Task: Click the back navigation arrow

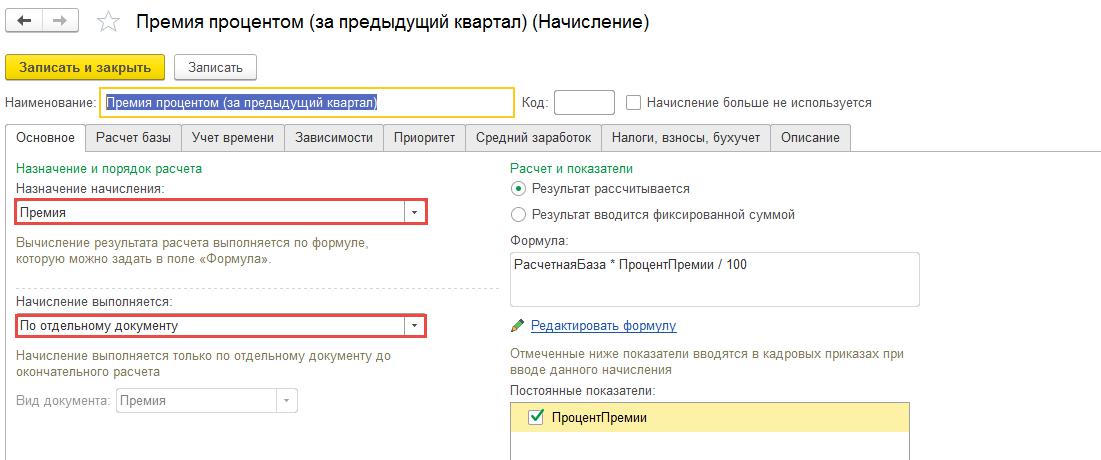Action: pyautogui.click(x=25, y=21)
